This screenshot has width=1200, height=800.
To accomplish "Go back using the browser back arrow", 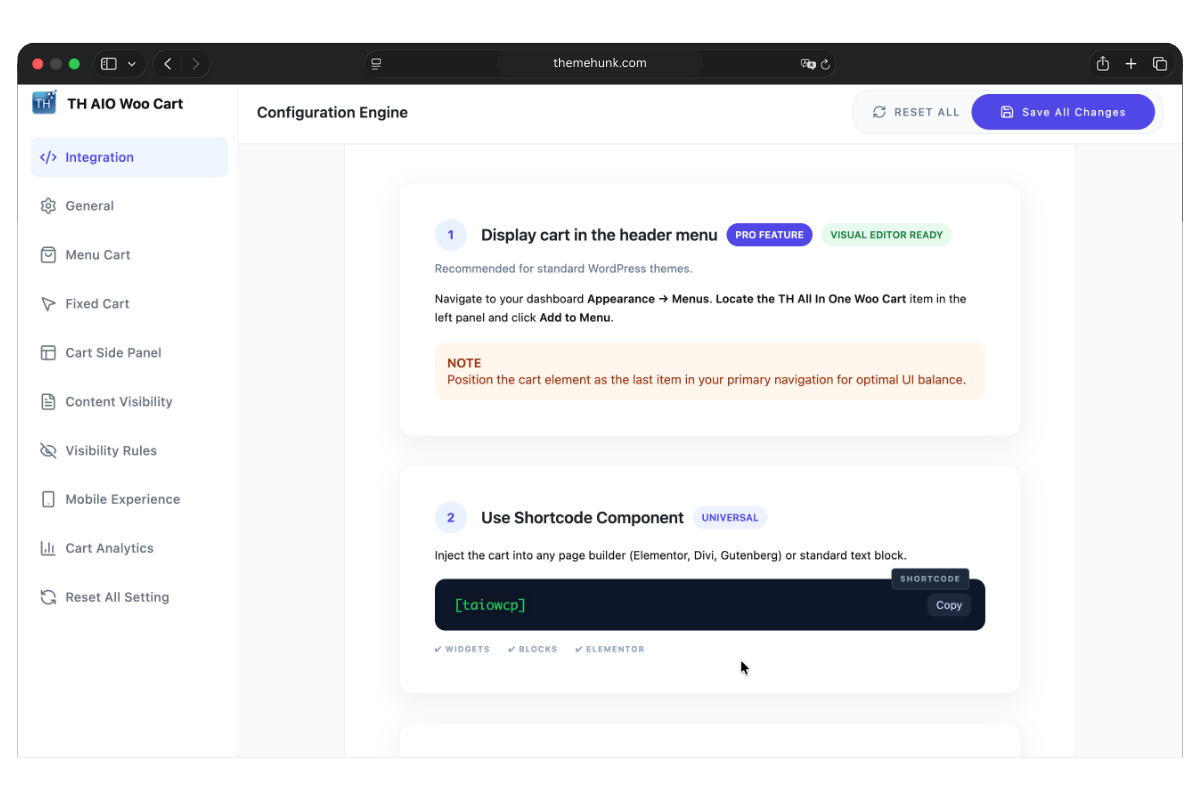I will [x=168, y=64].
